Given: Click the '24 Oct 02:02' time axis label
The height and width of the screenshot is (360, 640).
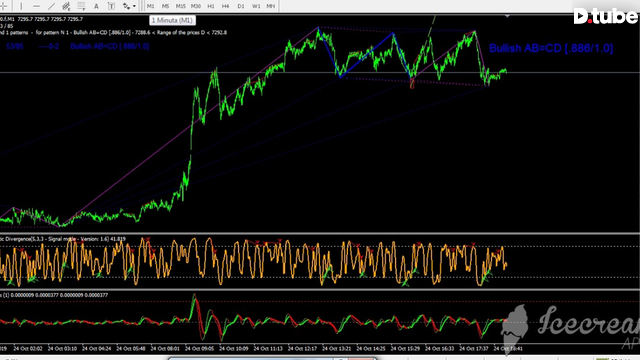Looking at the screenshot, I should (28, 349).
